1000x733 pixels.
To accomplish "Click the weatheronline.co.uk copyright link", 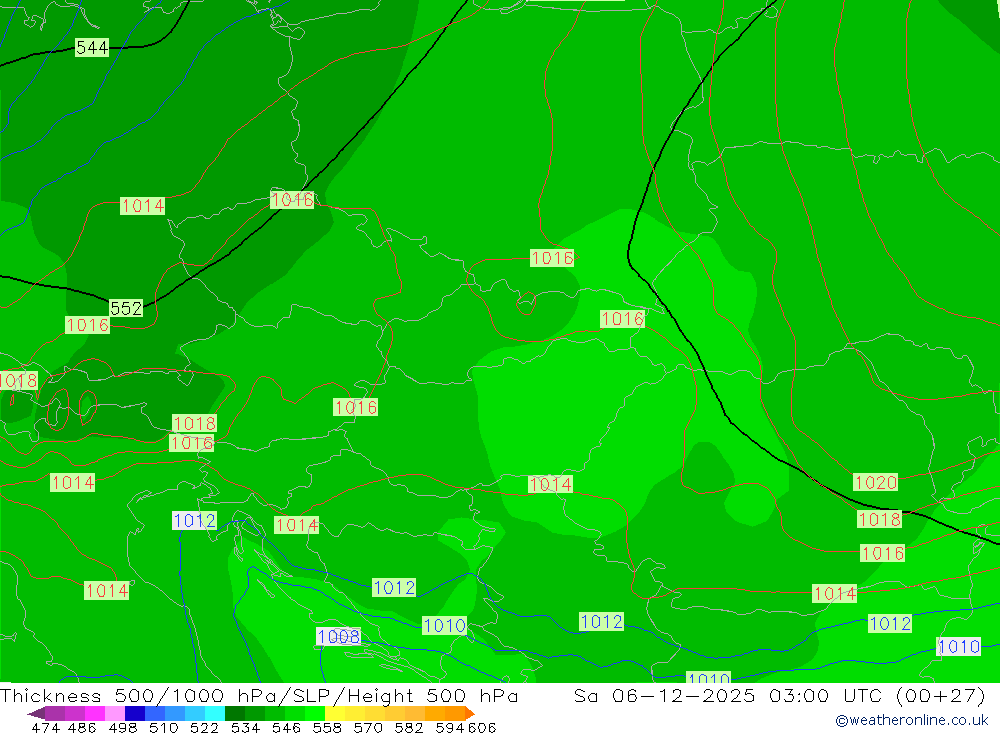I will pyautogui.click(x=912, y=720).
